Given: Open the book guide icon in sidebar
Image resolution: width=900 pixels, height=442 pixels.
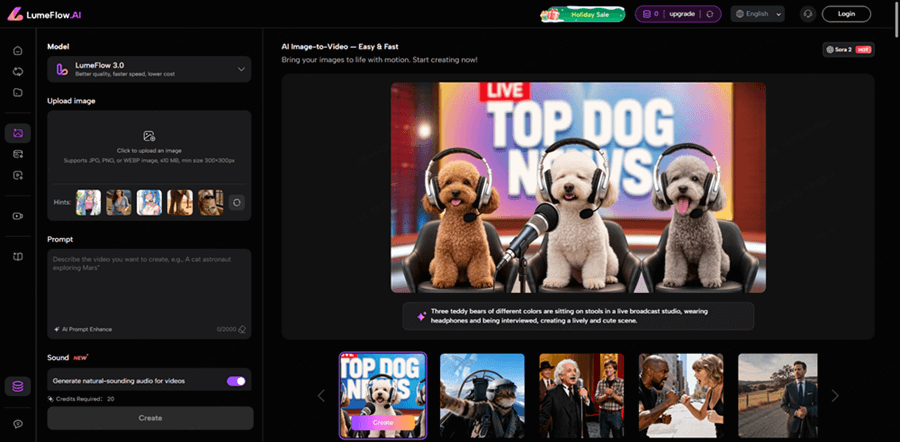Looking at the screenshot, I should point(17,257).
